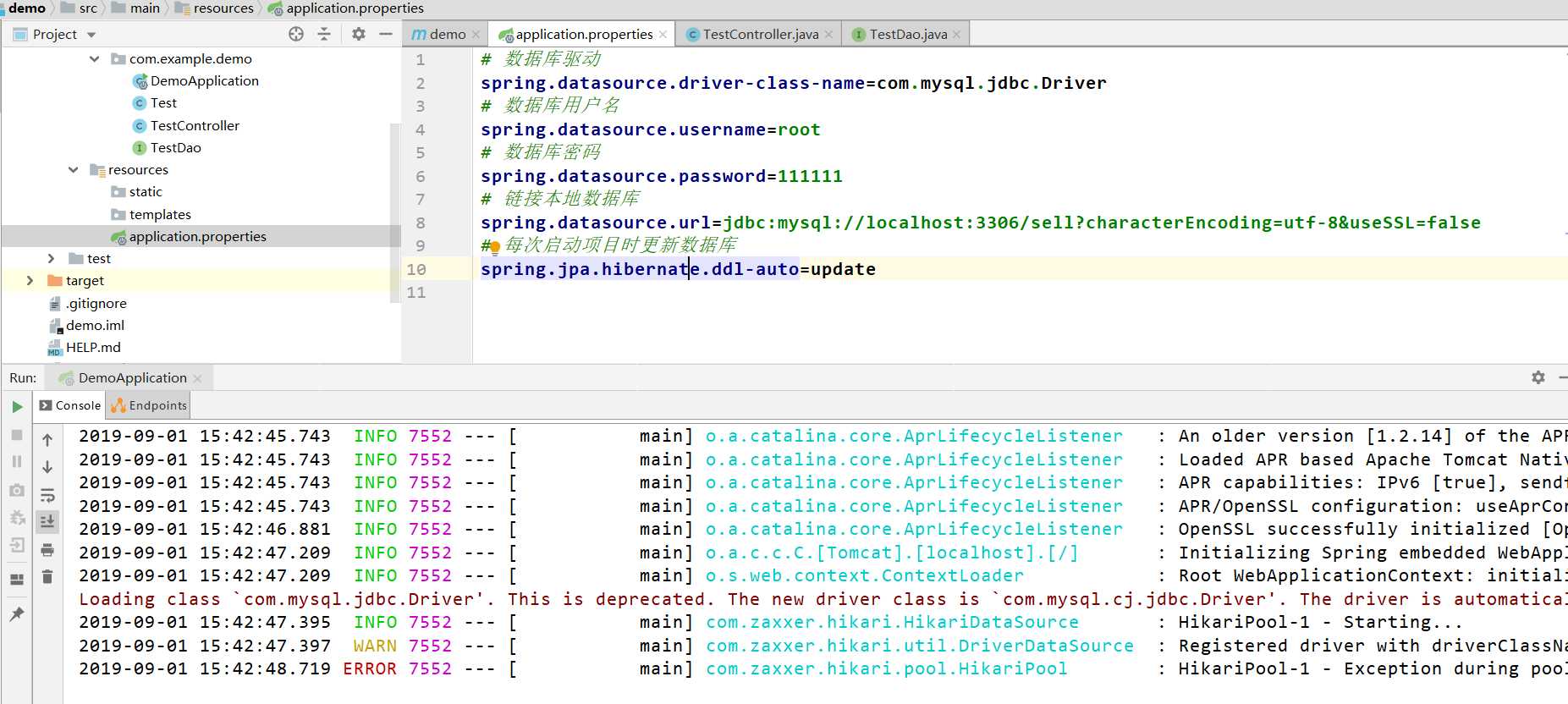Viewport: 1568px width, 704px height.
Task: Close the demo editor tab
Action: click(476, 35)
